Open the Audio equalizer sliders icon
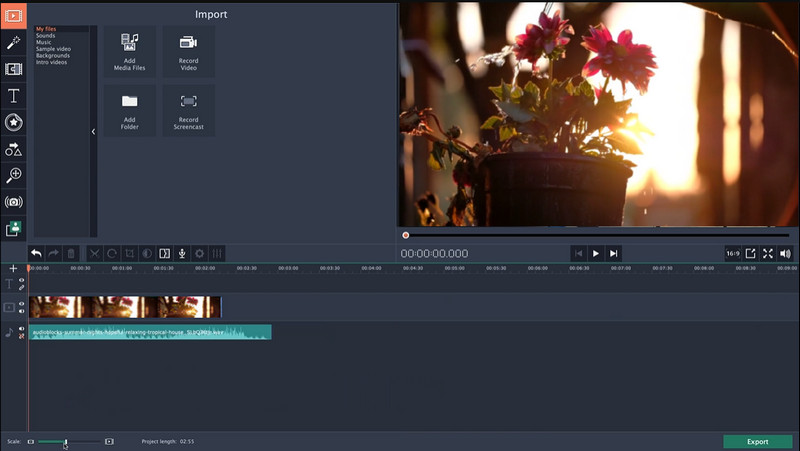The image size is (800, 451). pyautogui.click(x=217, y=253)
